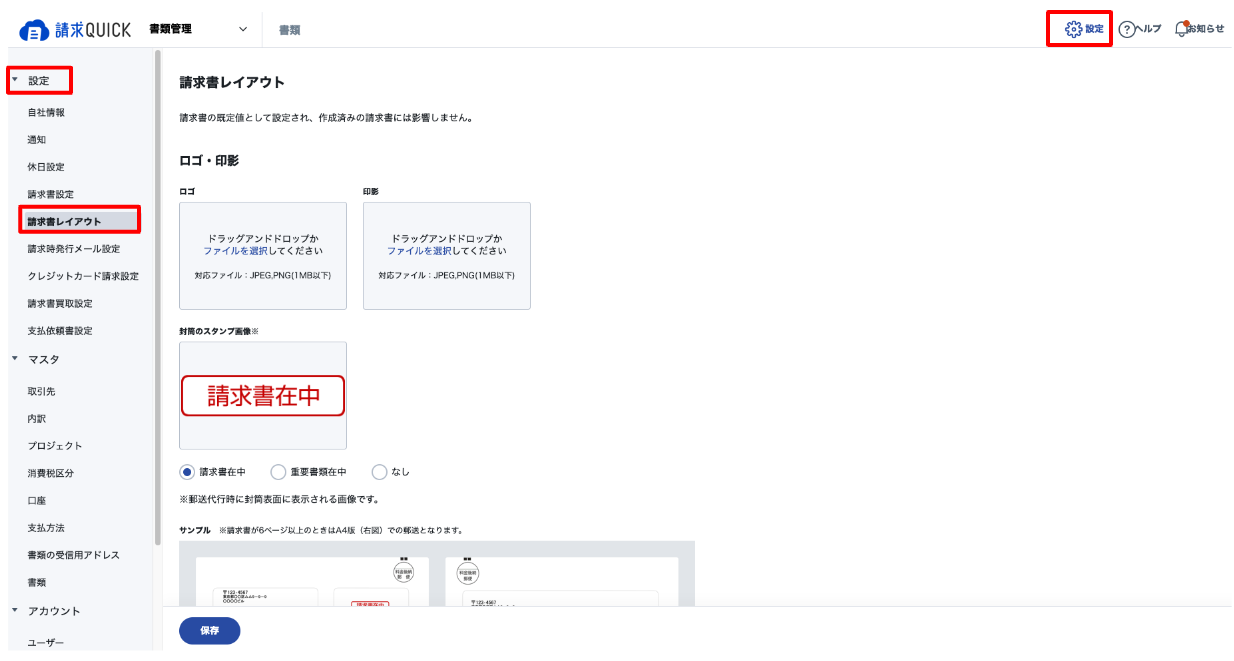Screen dimensions: 1234x661
Task: Select the 重要書類在中 radio button
Action: 279,472
